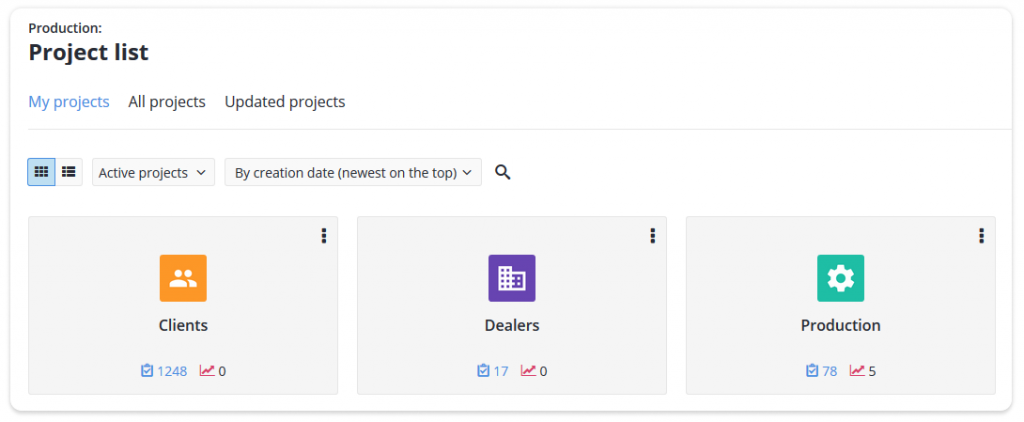Open the Production card three-dot menu
1024x422 pixels.
981,236
